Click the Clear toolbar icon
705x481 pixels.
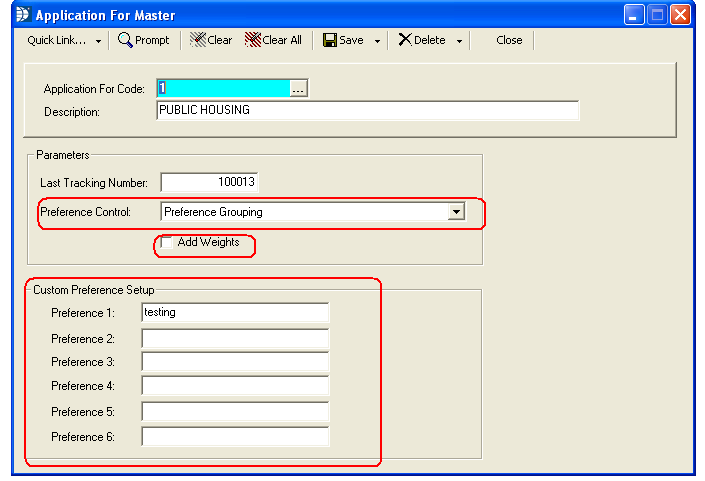point(198,40)
